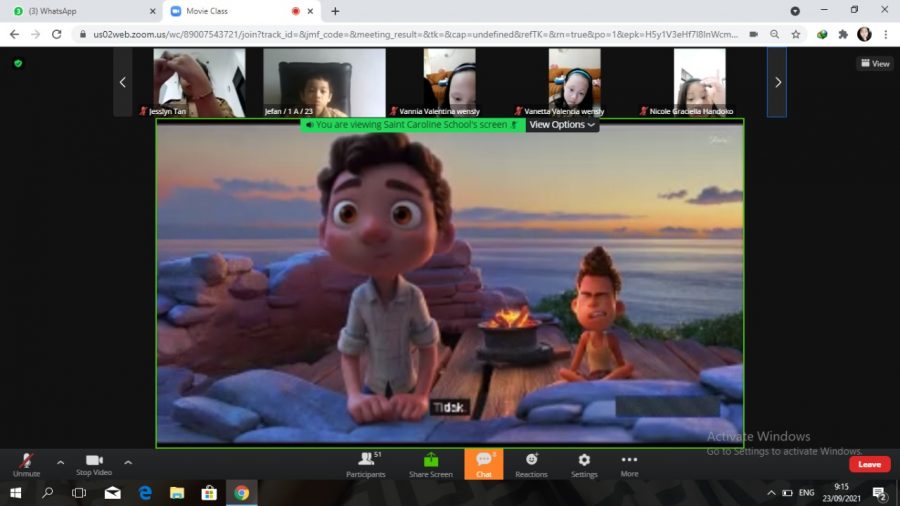Bookmark this page with the star icon
900x506 pixels.
(x=796, y=34)
